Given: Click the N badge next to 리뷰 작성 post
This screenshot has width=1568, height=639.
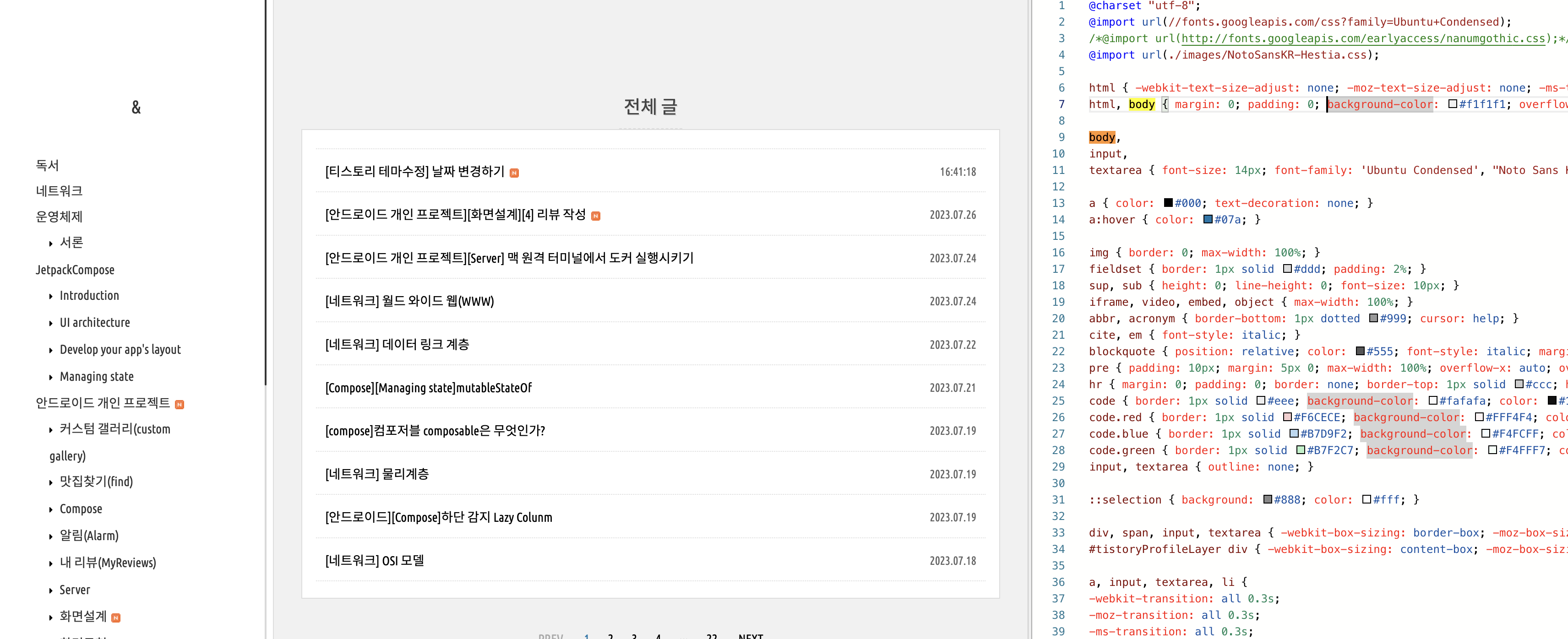Looking at the screenshot, I should pyautogui.click(x=595, y=216).
